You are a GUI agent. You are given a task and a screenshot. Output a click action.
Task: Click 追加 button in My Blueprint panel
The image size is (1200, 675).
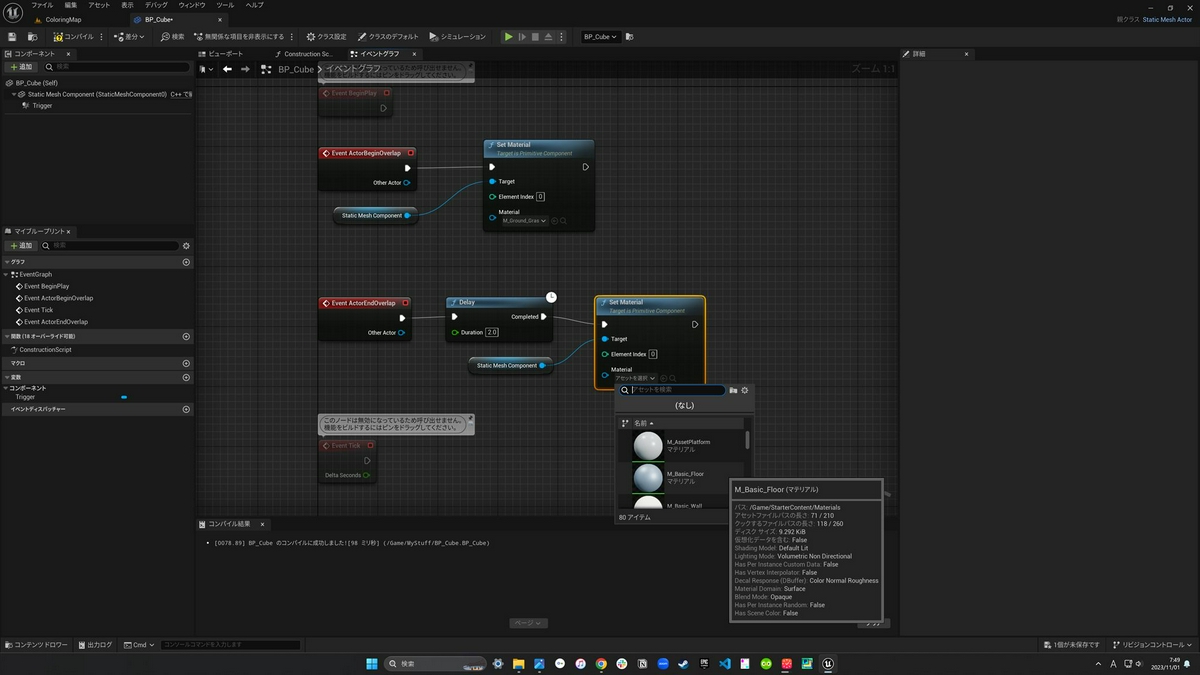click(21, 245)
